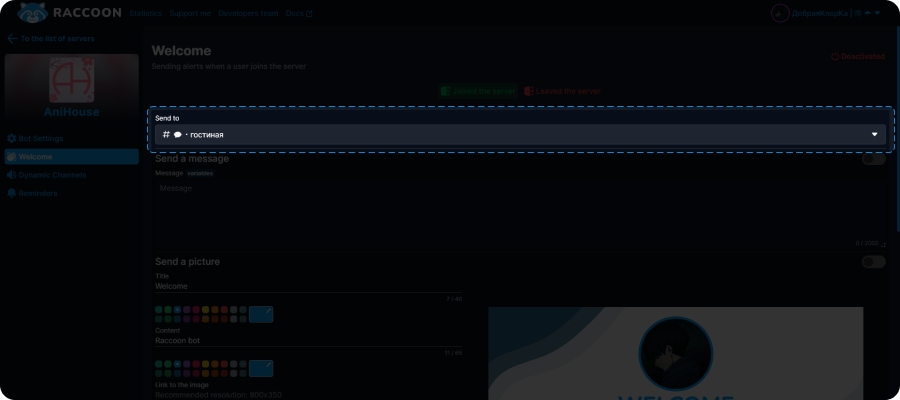Click the Reminders bell icon
Image resolution: width=900 pixels, height=400 pixels.
pyautogui.click(x=12, y=193)
